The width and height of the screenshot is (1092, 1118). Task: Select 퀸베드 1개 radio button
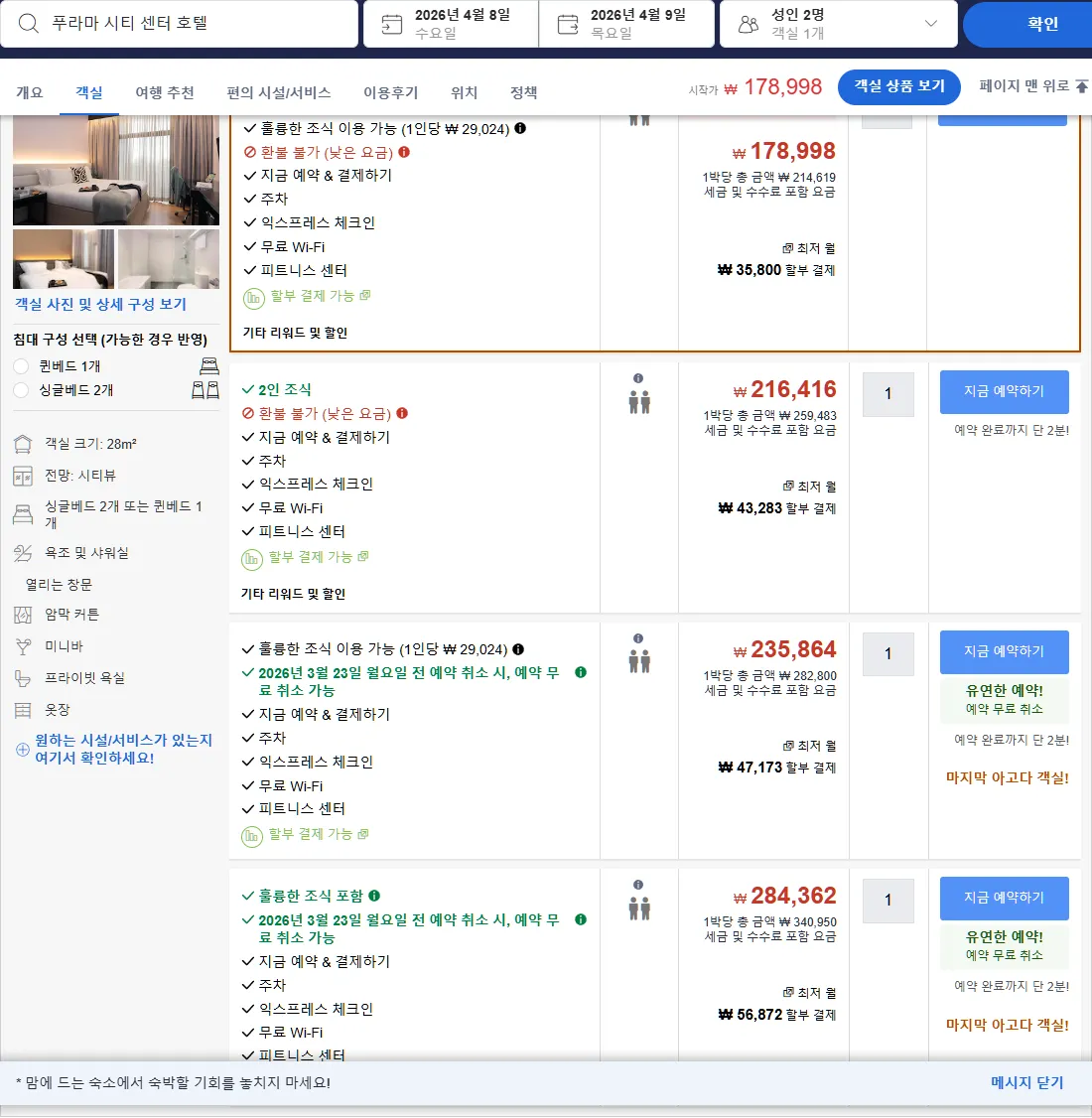click(x=22, y=365)
